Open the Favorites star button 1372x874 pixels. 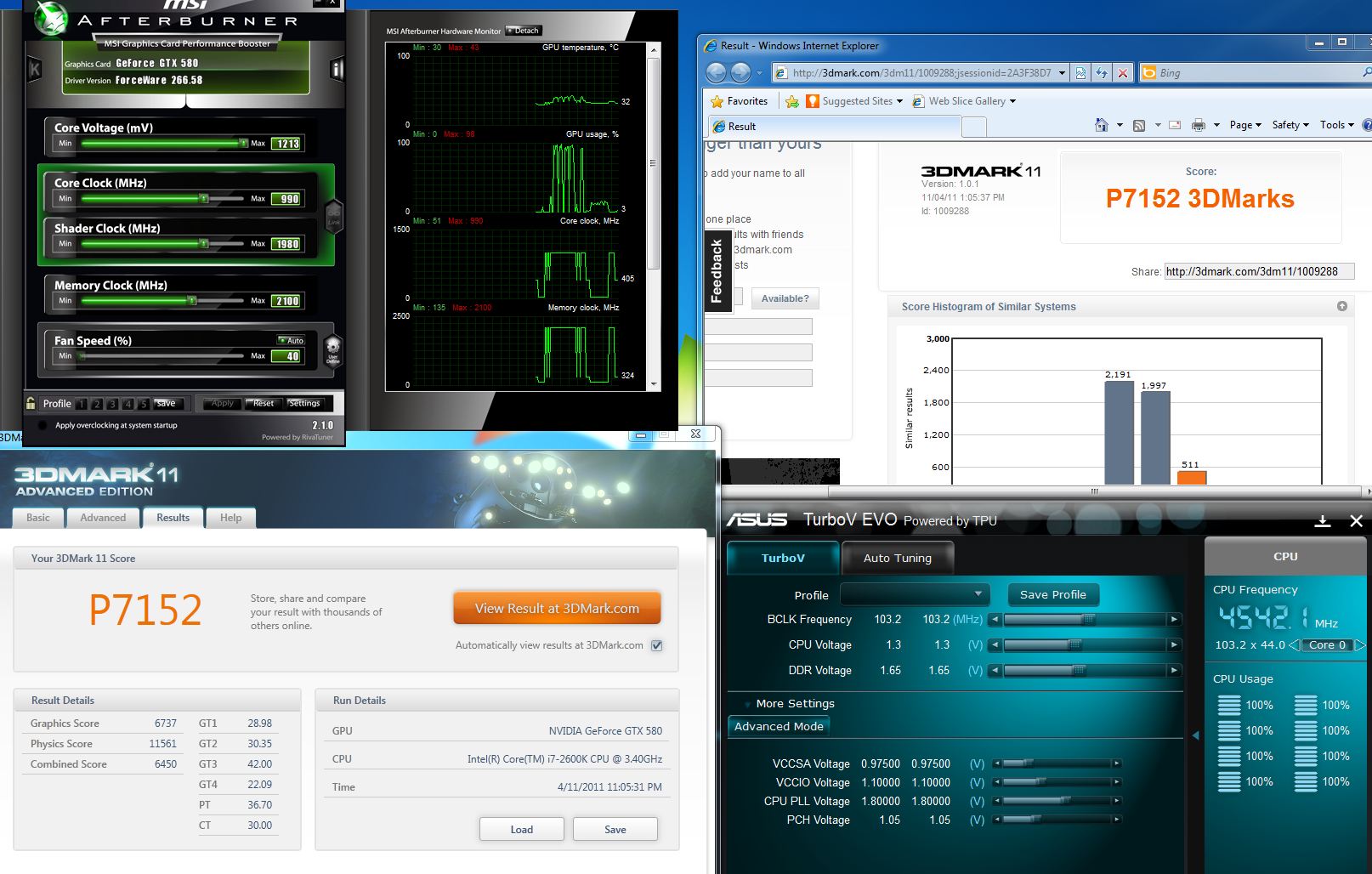coord(740,101)
